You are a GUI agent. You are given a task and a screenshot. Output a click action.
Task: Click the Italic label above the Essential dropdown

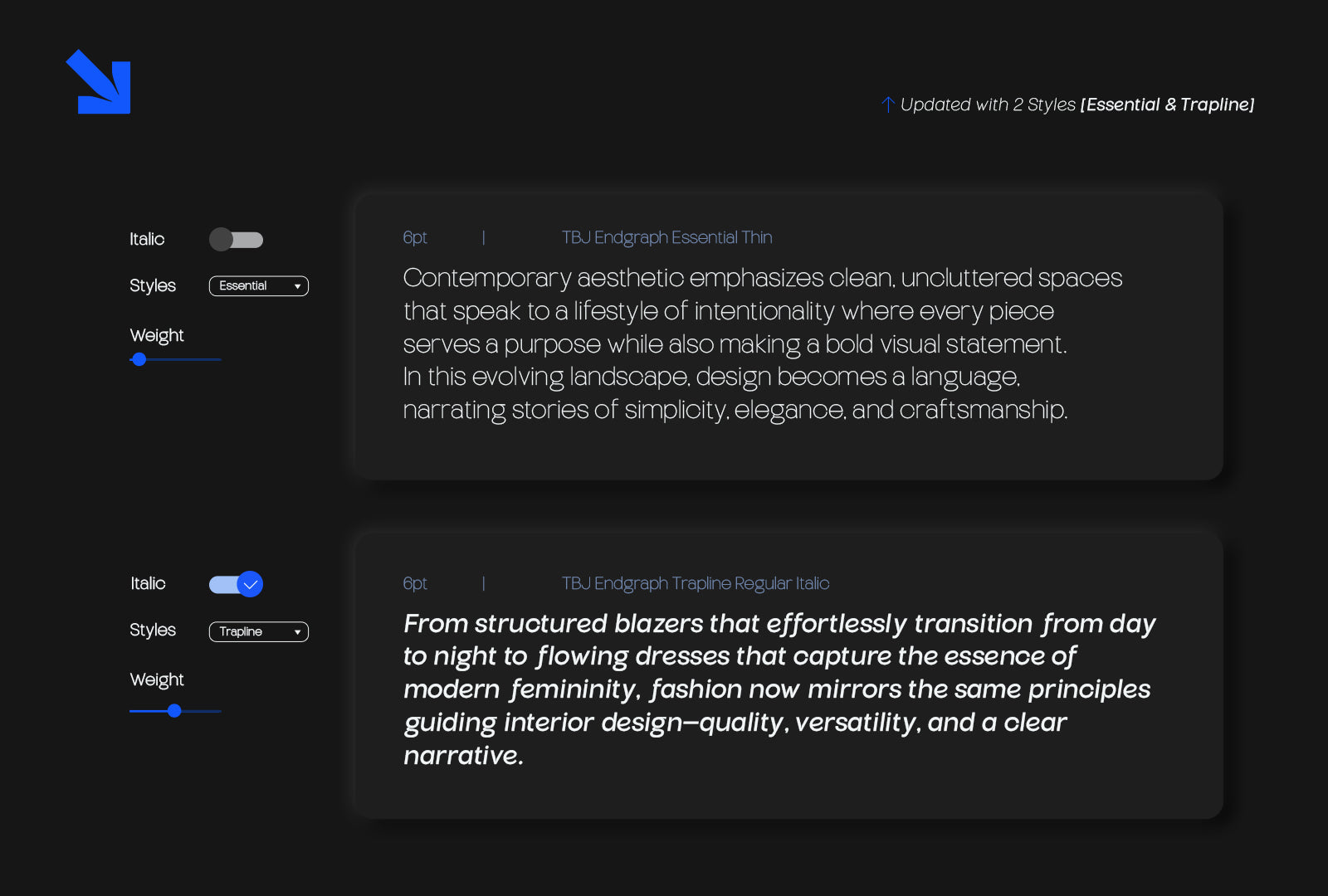pos(147,240)
